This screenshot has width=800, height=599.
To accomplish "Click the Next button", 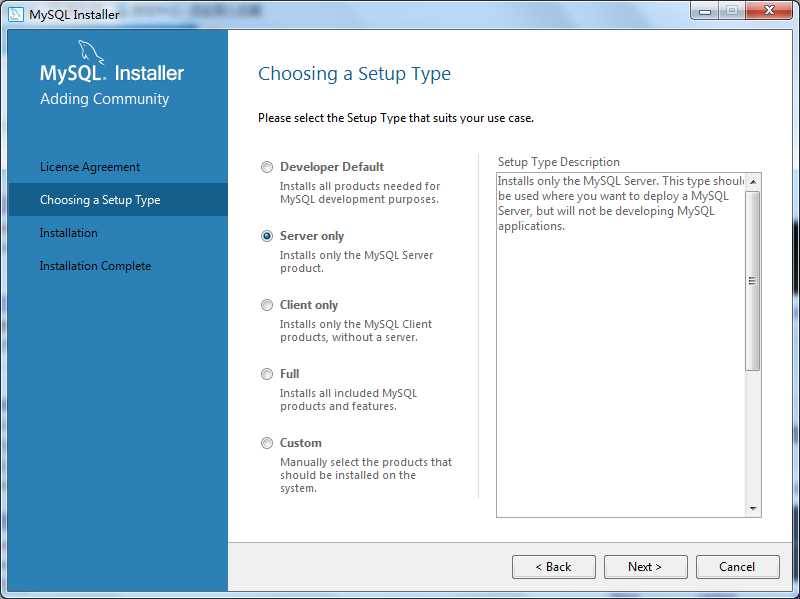I will pyautogui.click(x=645, y=567).
